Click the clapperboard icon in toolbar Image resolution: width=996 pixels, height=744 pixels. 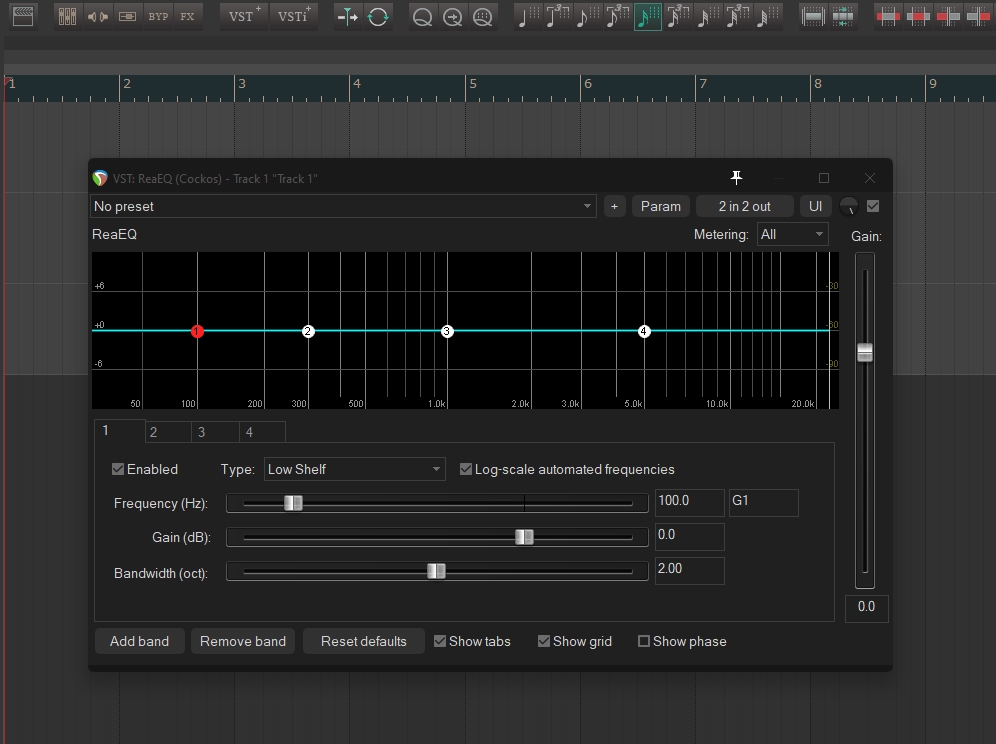[x=21, y=16]
